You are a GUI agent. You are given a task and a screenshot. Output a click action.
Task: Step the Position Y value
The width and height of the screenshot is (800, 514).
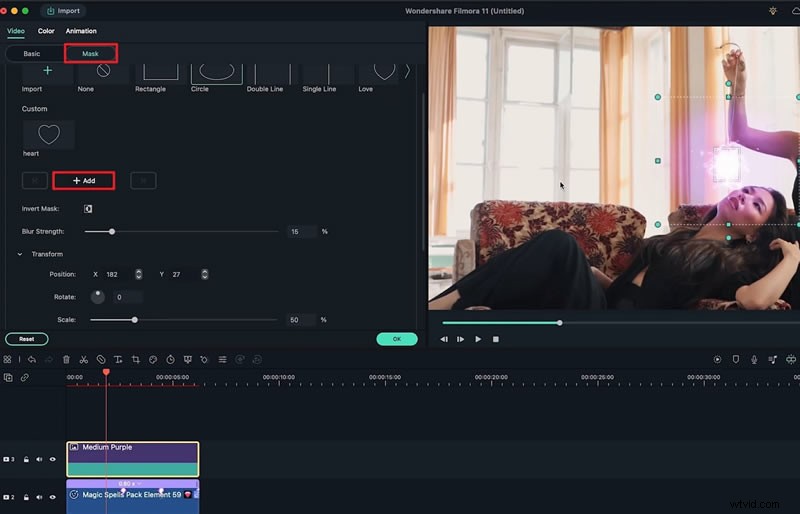click(x=205, y=275)
